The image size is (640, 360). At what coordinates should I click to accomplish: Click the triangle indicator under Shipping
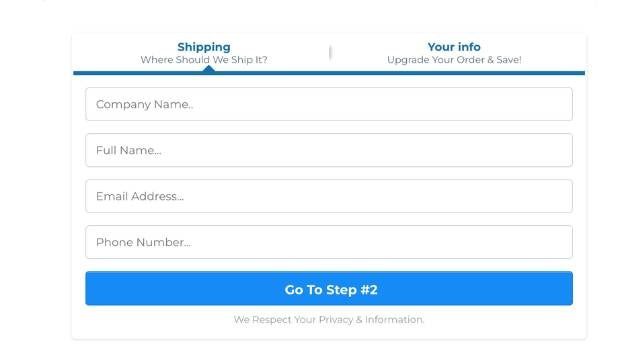[209, 69]
